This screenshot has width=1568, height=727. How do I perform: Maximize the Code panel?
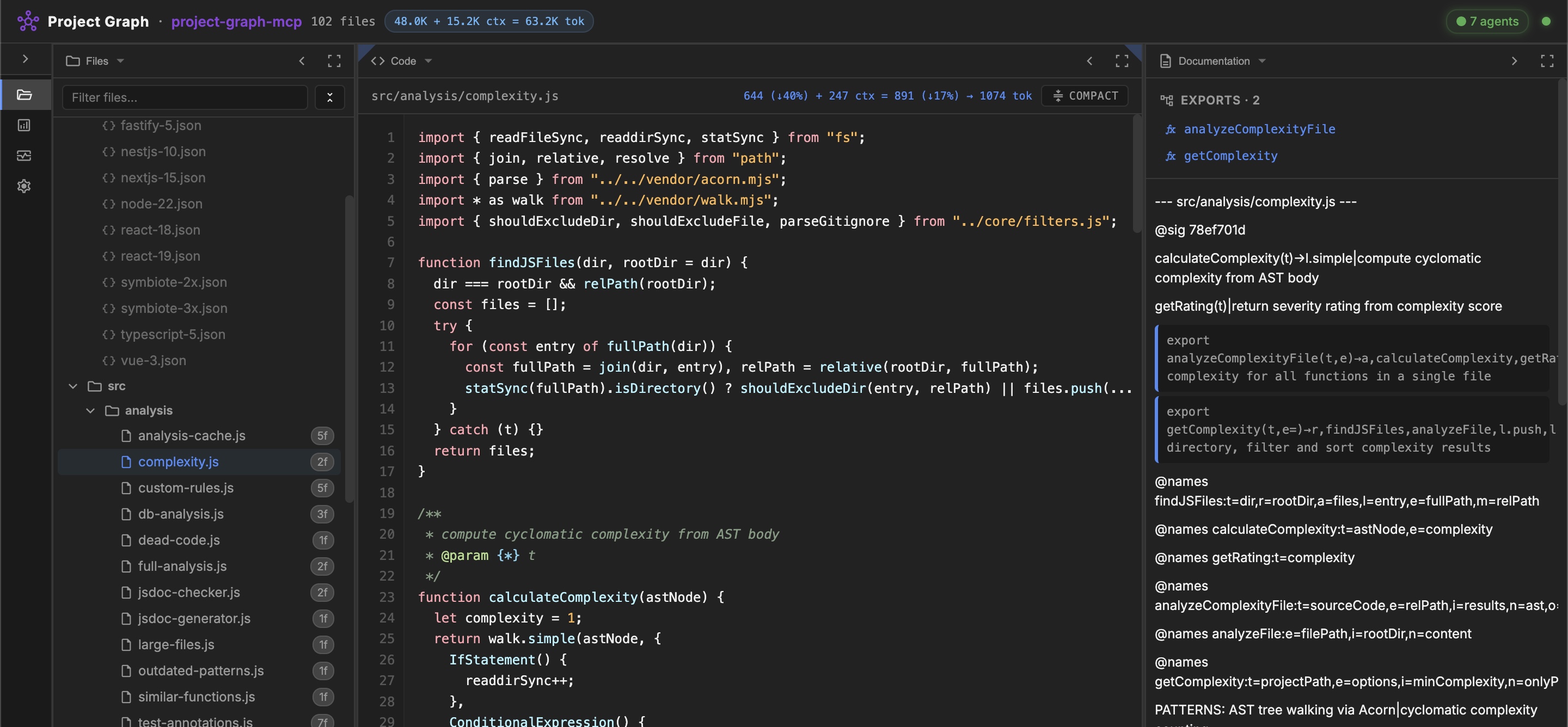[1122, 61]
